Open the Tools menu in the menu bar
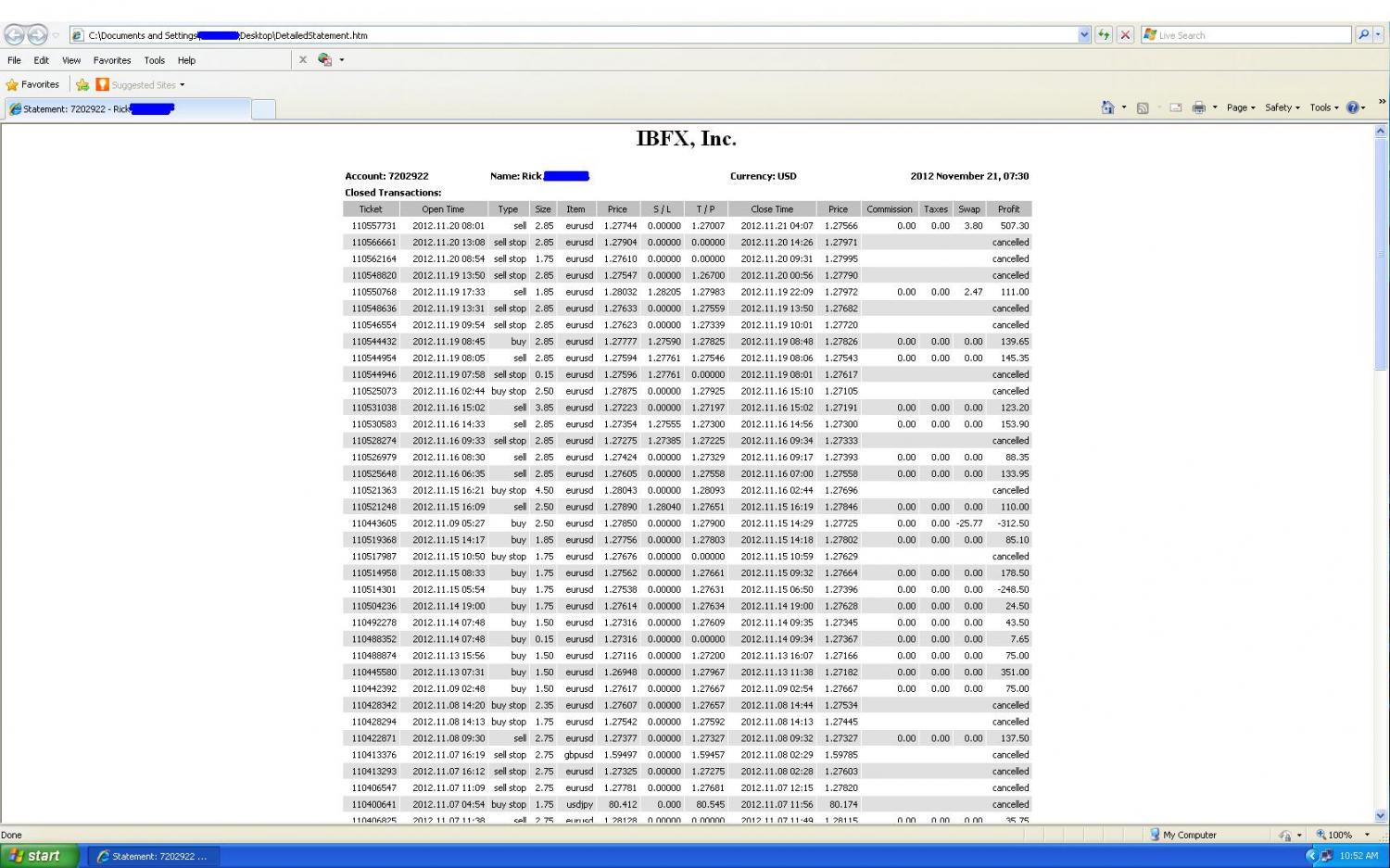The height and width of the screenshot is (868, 1390). coord(155,60)
